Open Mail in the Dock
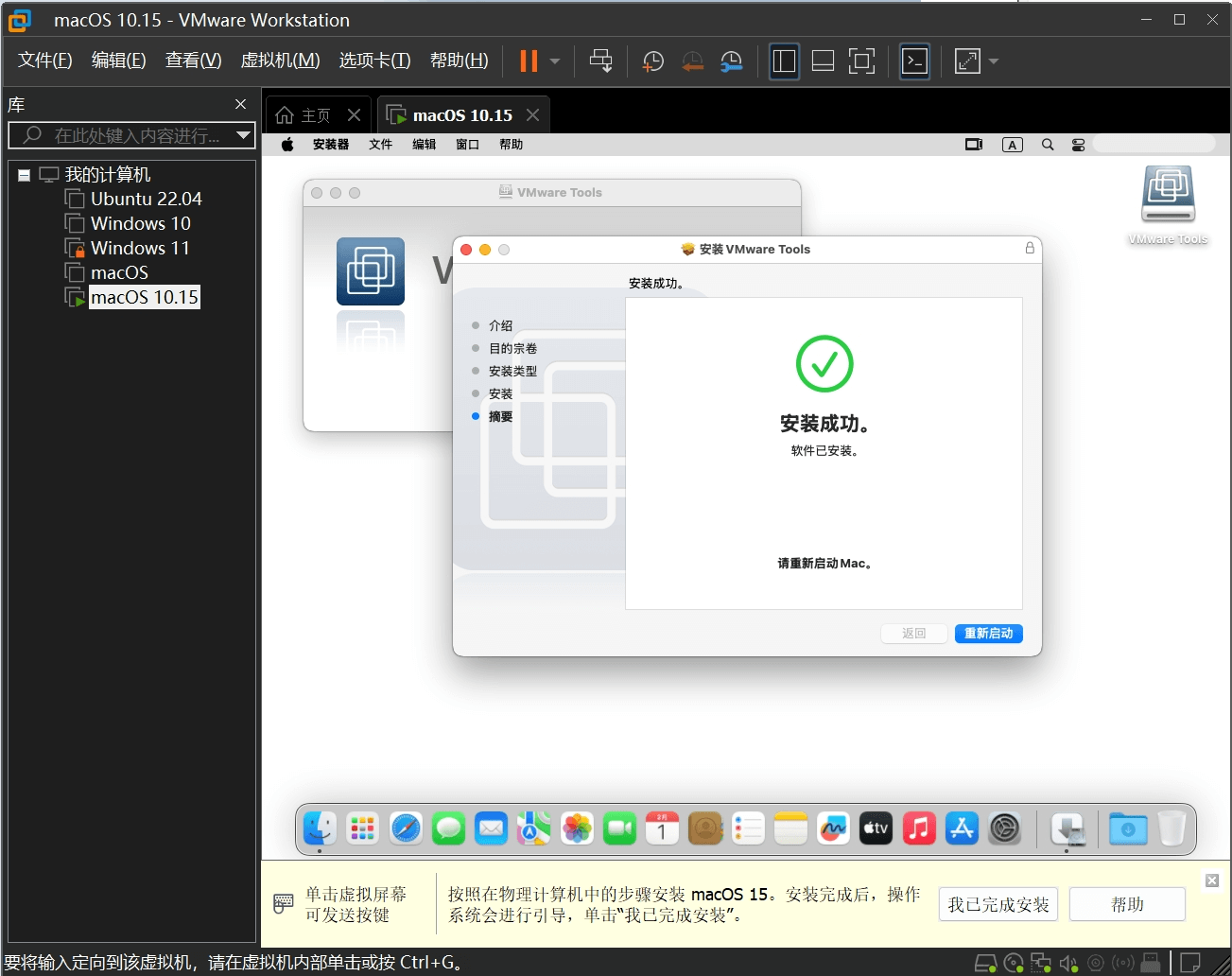Image resolution: width=1232 pixels, height=976 pixels. pyautogui.click(x=492, y=828)
